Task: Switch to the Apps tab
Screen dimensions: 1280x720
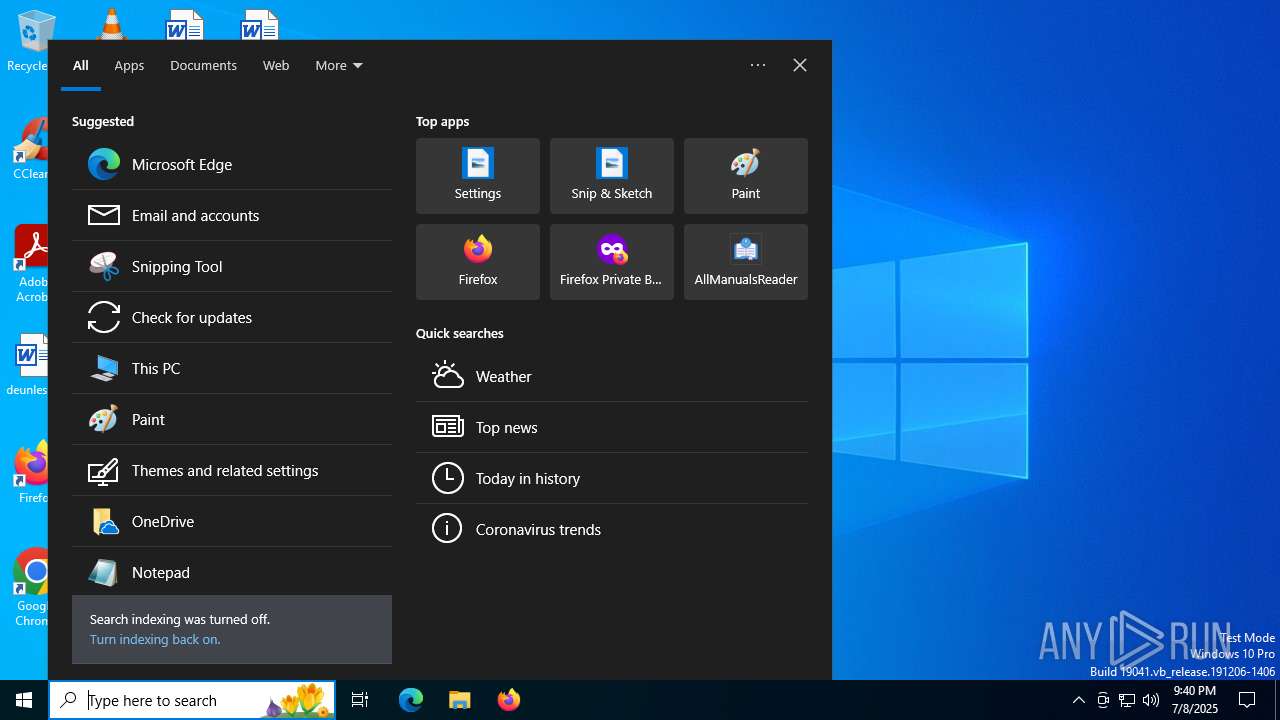Action: click(x=129, y=66)
